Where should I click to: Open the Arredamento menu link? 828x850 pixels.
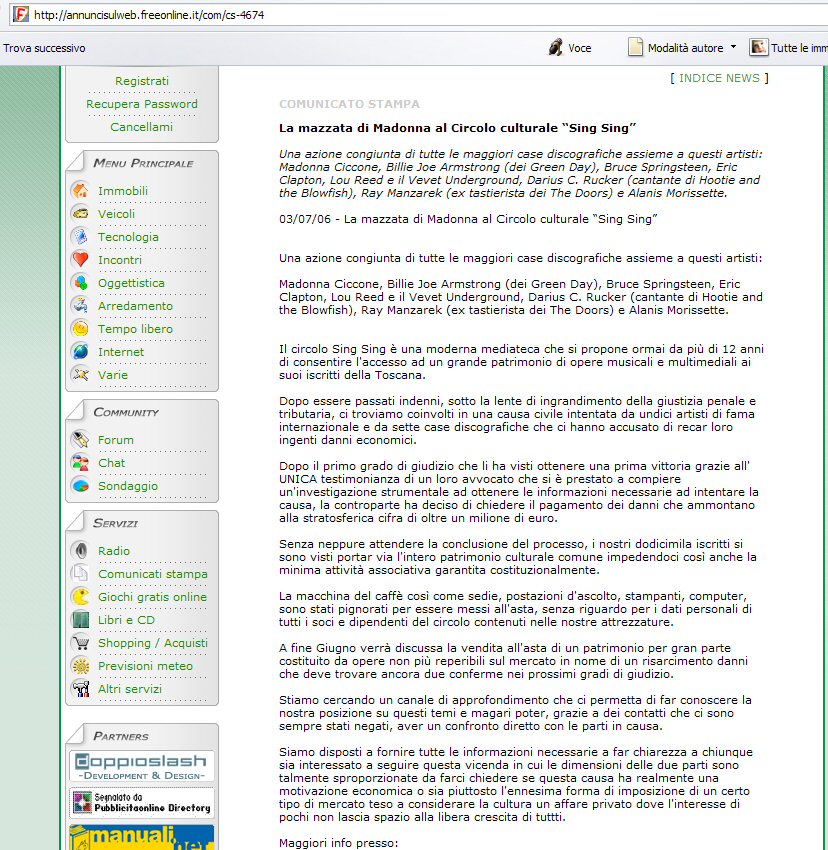click(x=135, y=306)
